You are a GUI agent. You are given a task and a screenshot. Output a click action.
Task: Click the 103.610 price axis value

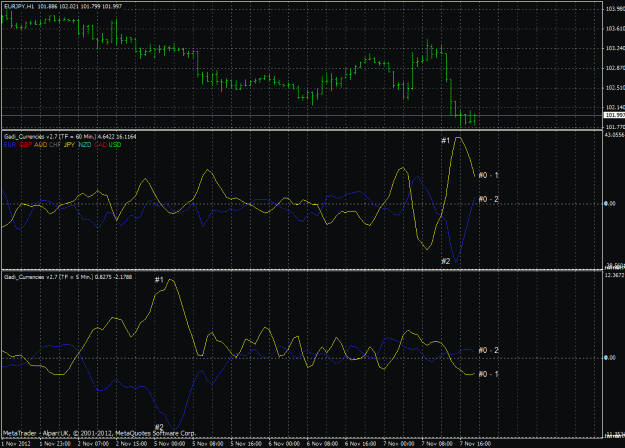coord(615,29)
